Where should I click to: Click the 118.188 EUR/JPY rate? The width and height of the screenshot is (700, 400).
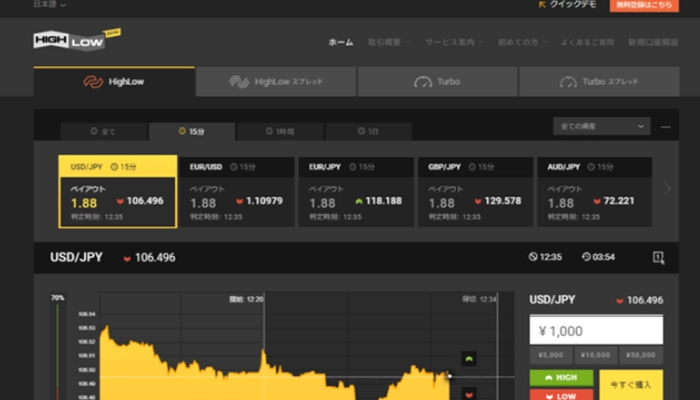(383, 201)
